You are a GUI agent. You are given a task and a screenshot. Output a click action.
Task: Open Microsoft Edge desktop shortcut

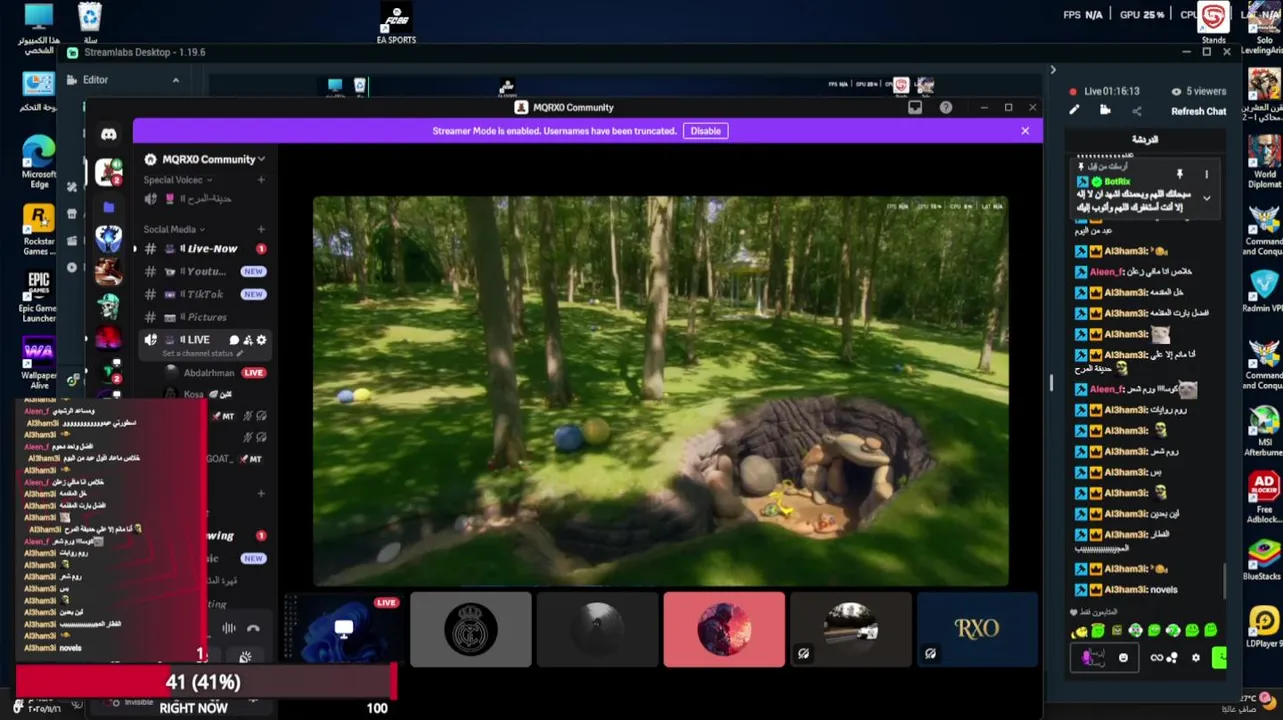tap(38, 162)
